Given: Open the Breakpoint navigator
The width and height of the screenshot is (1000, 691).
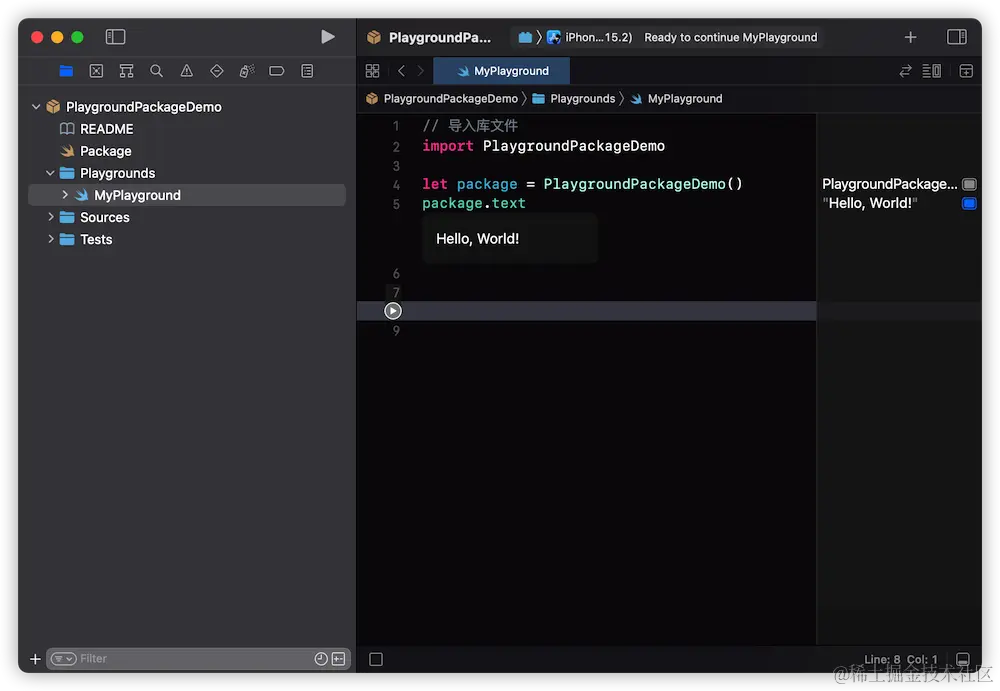Looking at the screenshot, I should coord(277,71).
